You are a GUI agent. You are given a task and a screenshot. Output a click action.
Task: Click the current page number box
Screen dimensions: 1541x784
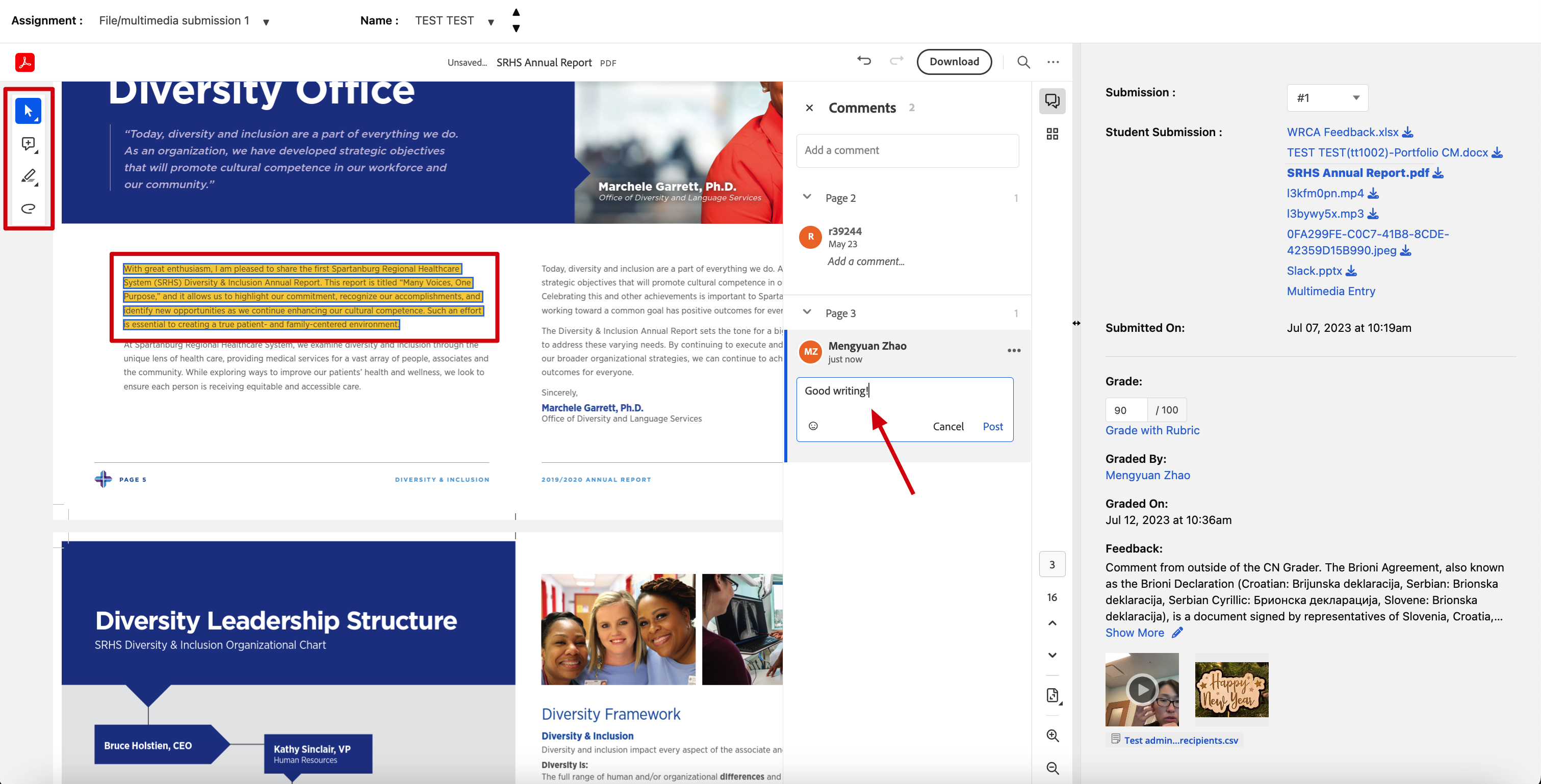tap(1052, 564)
